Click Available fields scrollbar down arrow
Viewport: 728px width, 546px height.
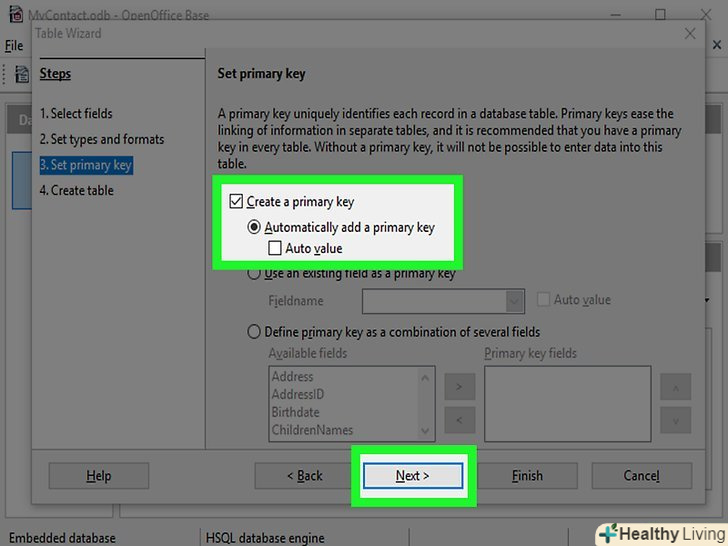coord(425,430)
